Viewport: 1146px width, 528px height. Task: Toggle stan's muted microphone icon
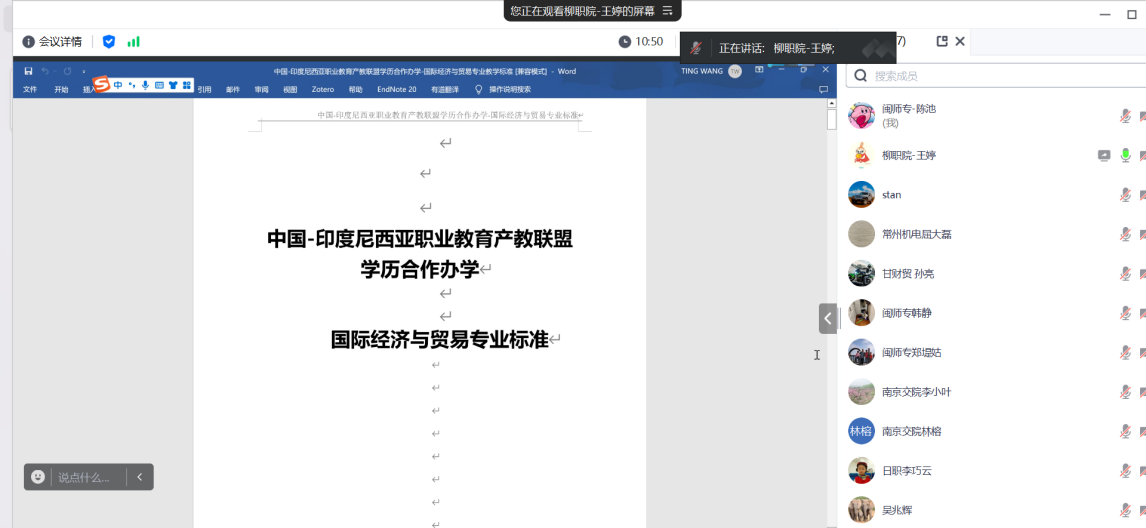(x=1125, y=194)
